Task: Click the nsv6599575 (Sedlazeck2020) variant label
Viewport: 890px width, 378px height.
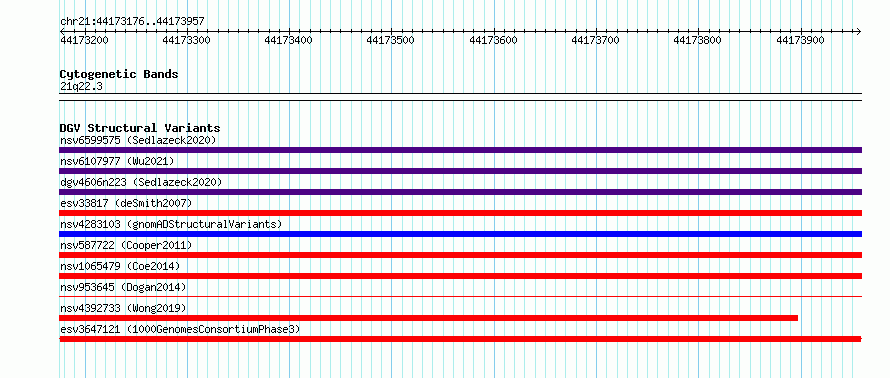Action: tap(138, 140)
